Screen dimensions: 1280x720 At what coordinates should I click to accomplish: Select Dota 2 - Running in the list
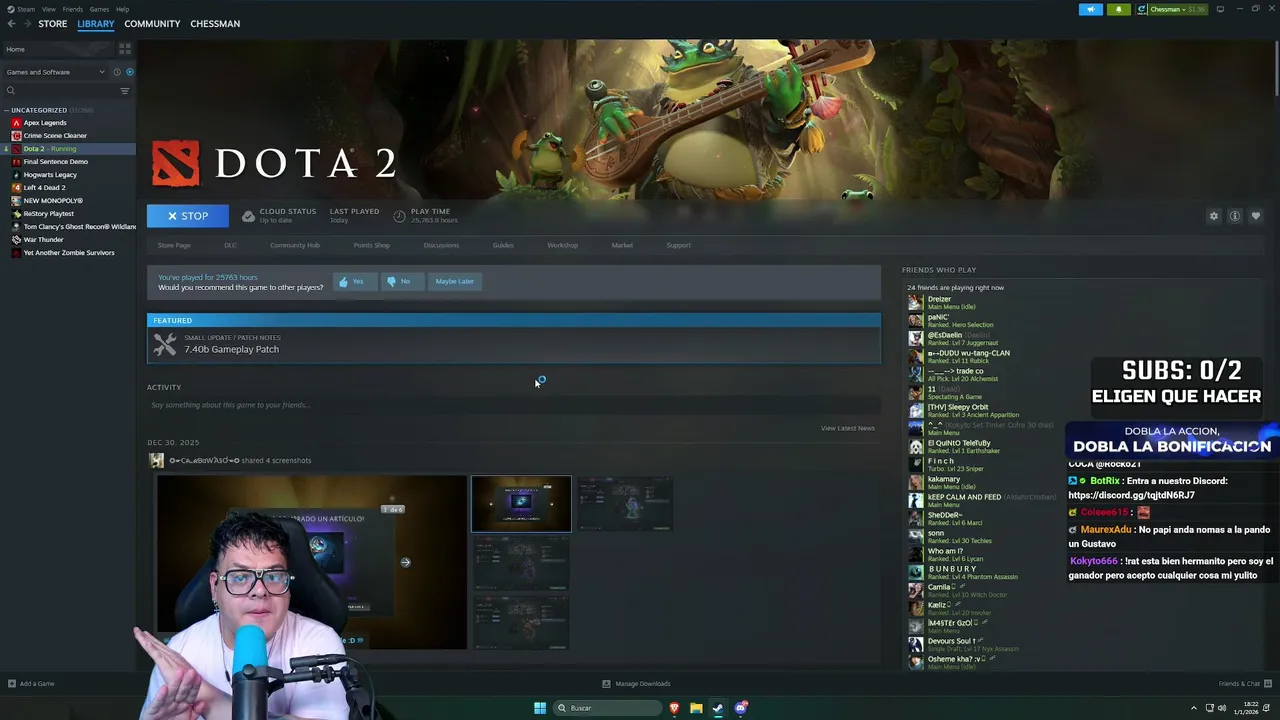[68, 149]
